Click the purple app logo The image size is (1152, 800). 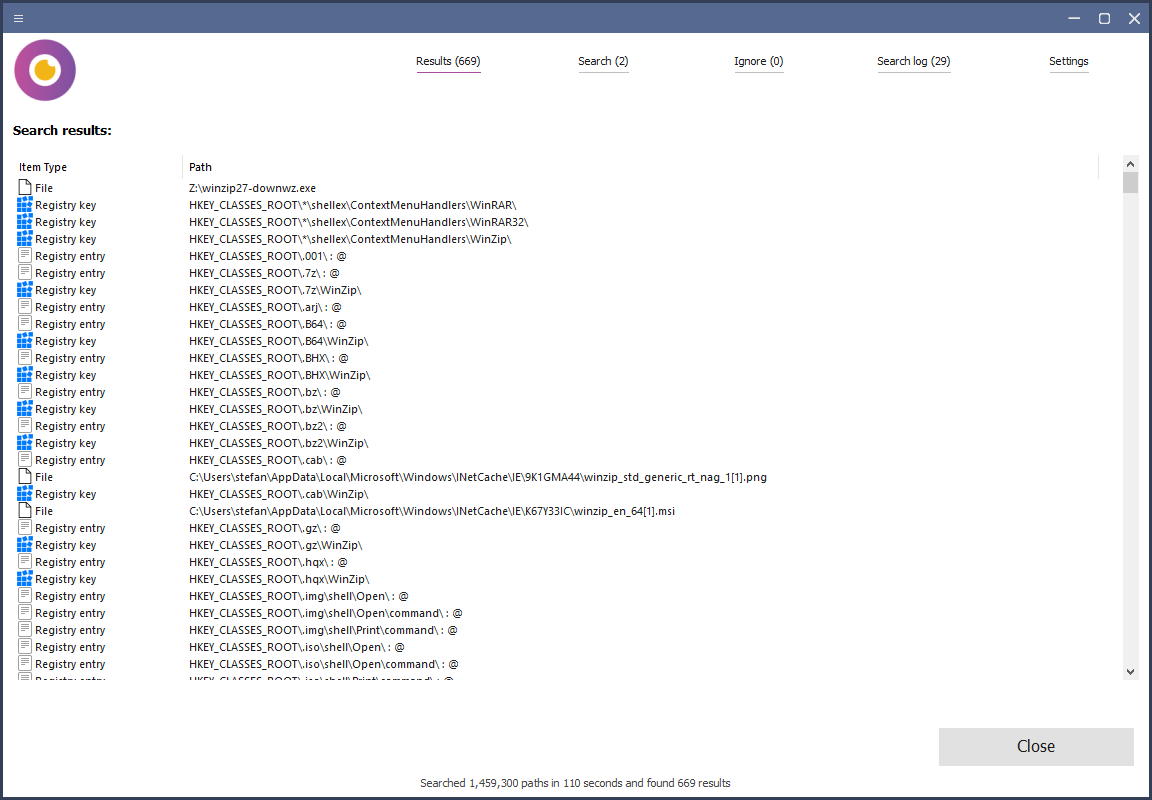[45, 71]
